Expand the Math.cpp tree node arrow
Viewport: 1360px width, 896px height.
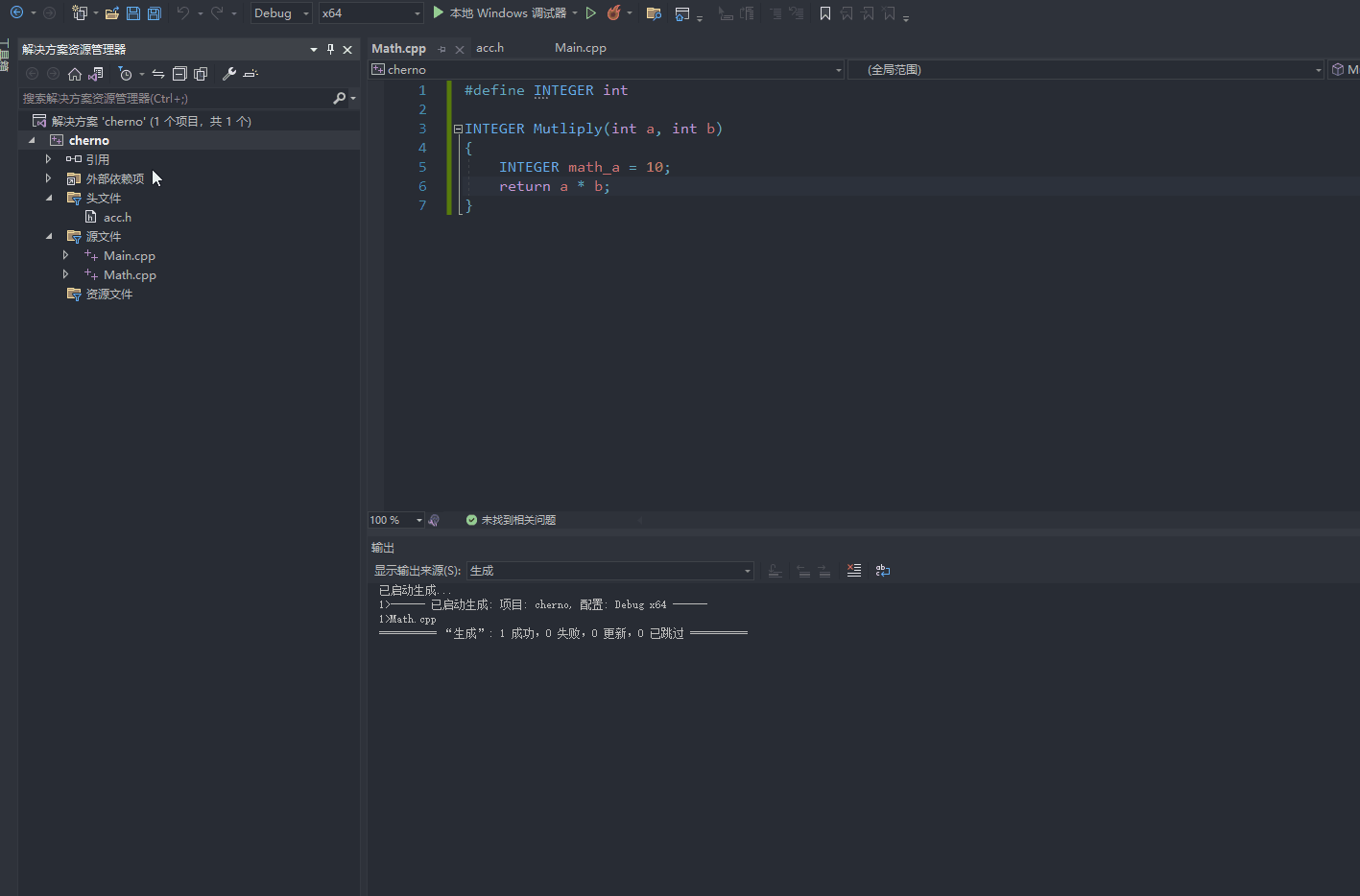click(x=65, y=274)
